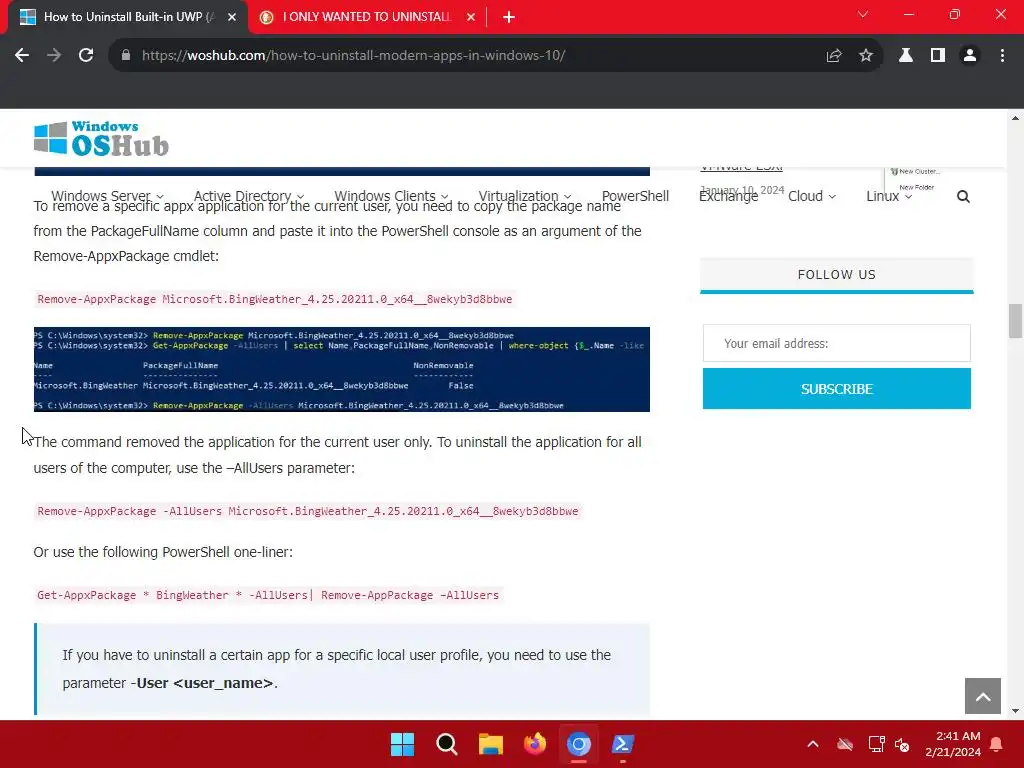Expand the Cloud menu
This screenshot has height=768, width=1024.
(x=812, y=196)
